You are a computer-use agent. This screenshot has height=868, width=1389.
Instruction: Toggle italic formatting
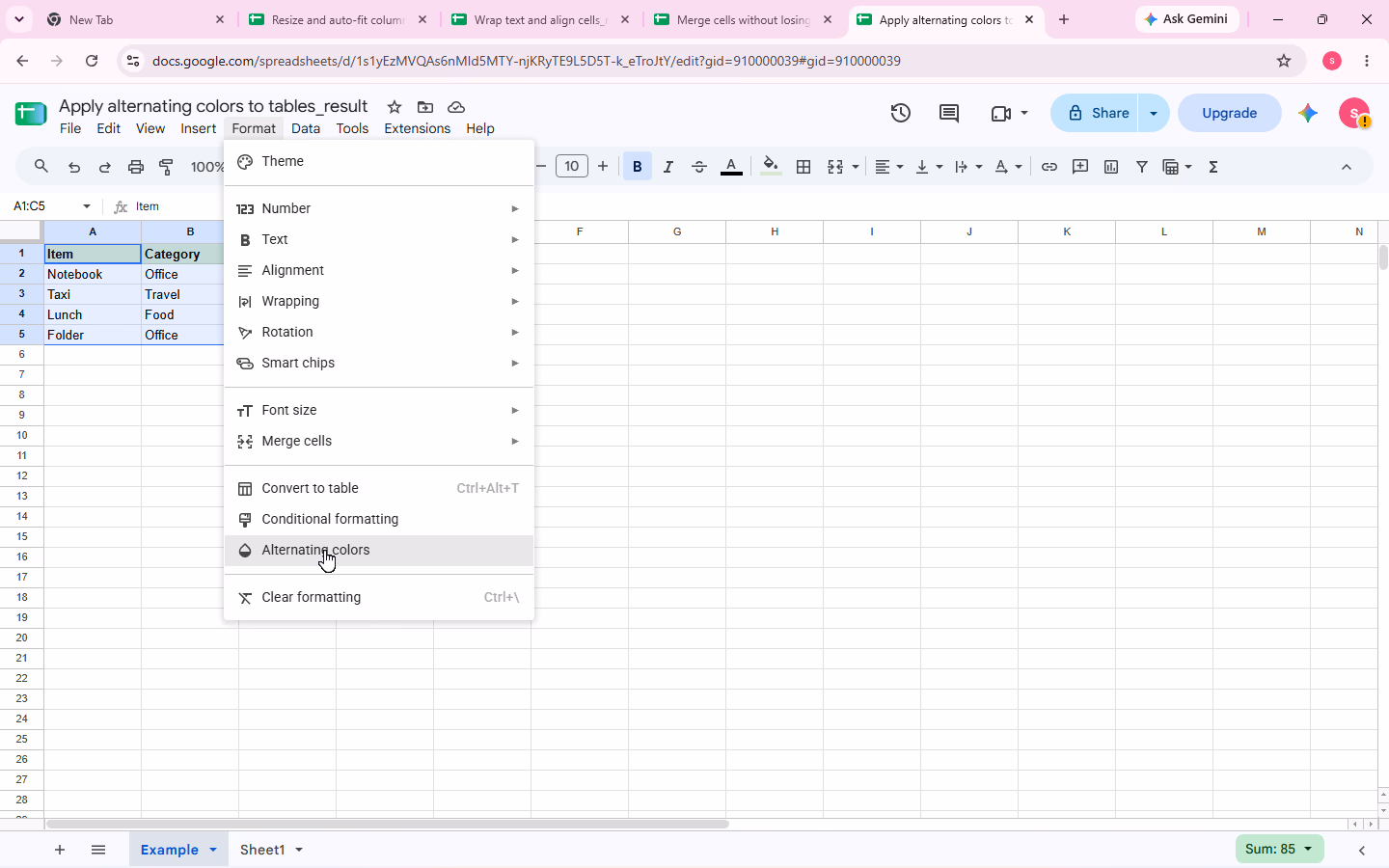pyautogui.click(x=668, y=167)
